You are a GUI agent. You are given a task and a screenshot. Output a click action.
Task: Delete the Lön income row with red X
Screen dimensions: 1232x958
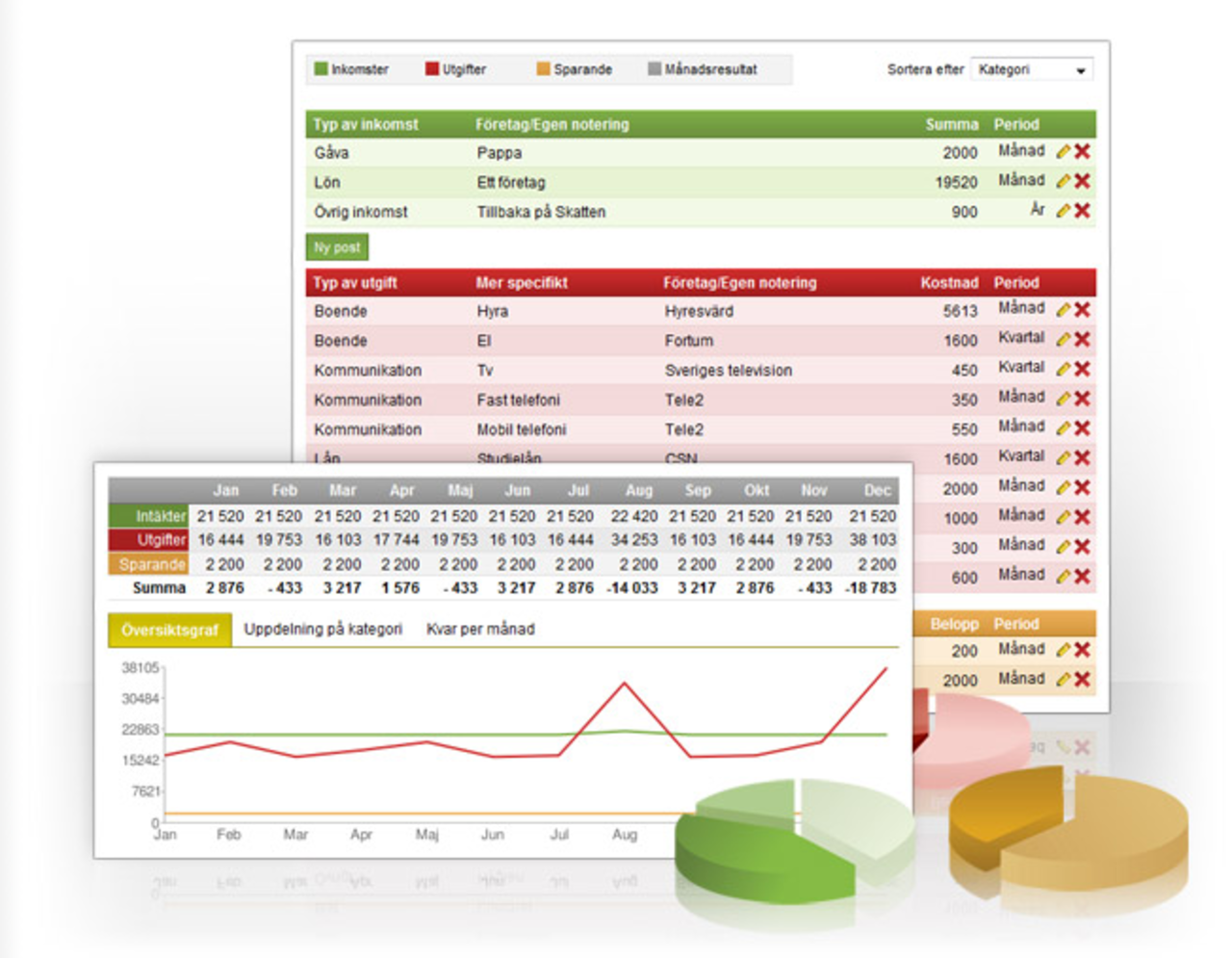[1083, 182]
